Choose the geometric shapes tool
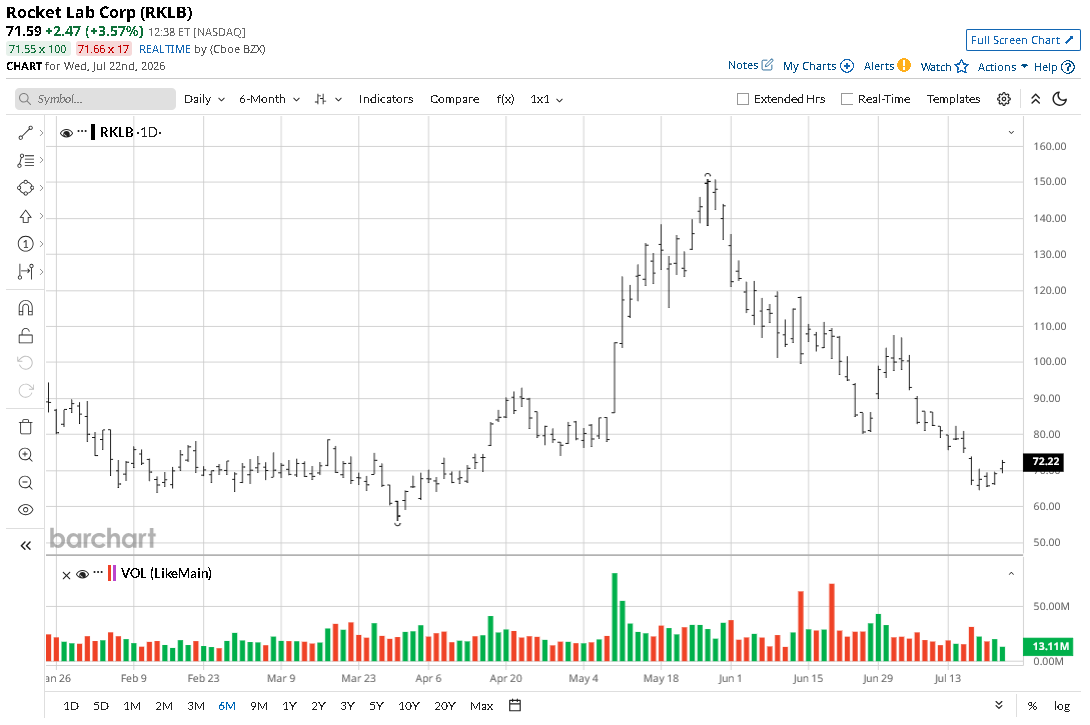The image size is (1090, 725). click(x=25, y=188)
